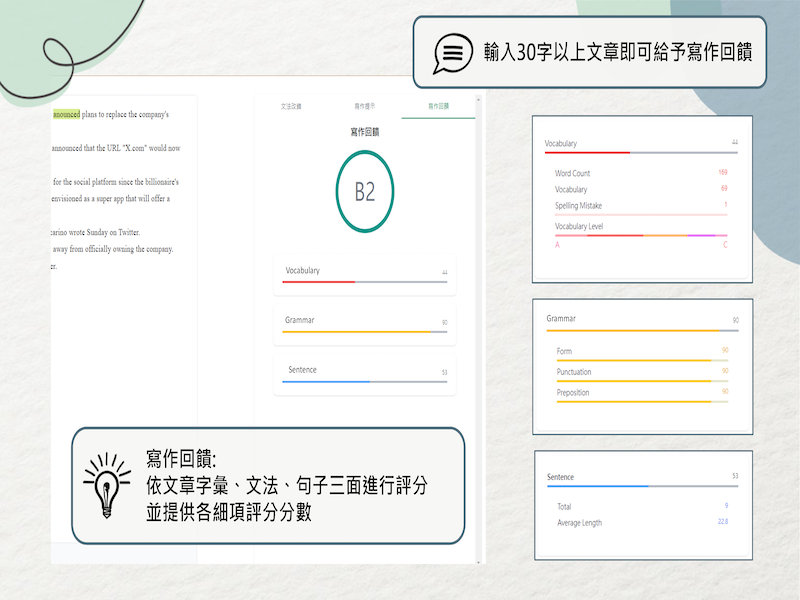Select the Preposition row in Grammar details
Viewport: 800px width, 600px height.
641,392
